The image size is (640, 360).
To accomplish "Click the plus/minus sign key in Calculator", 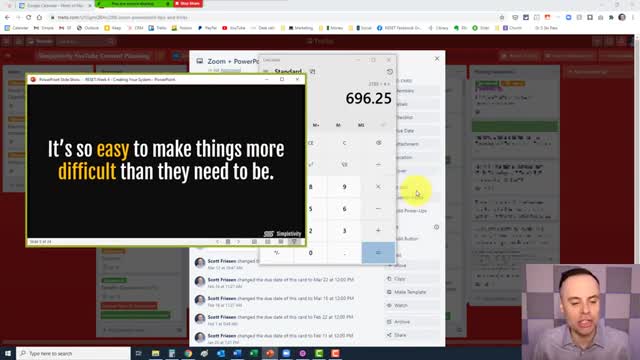I will tap(277, 253).
